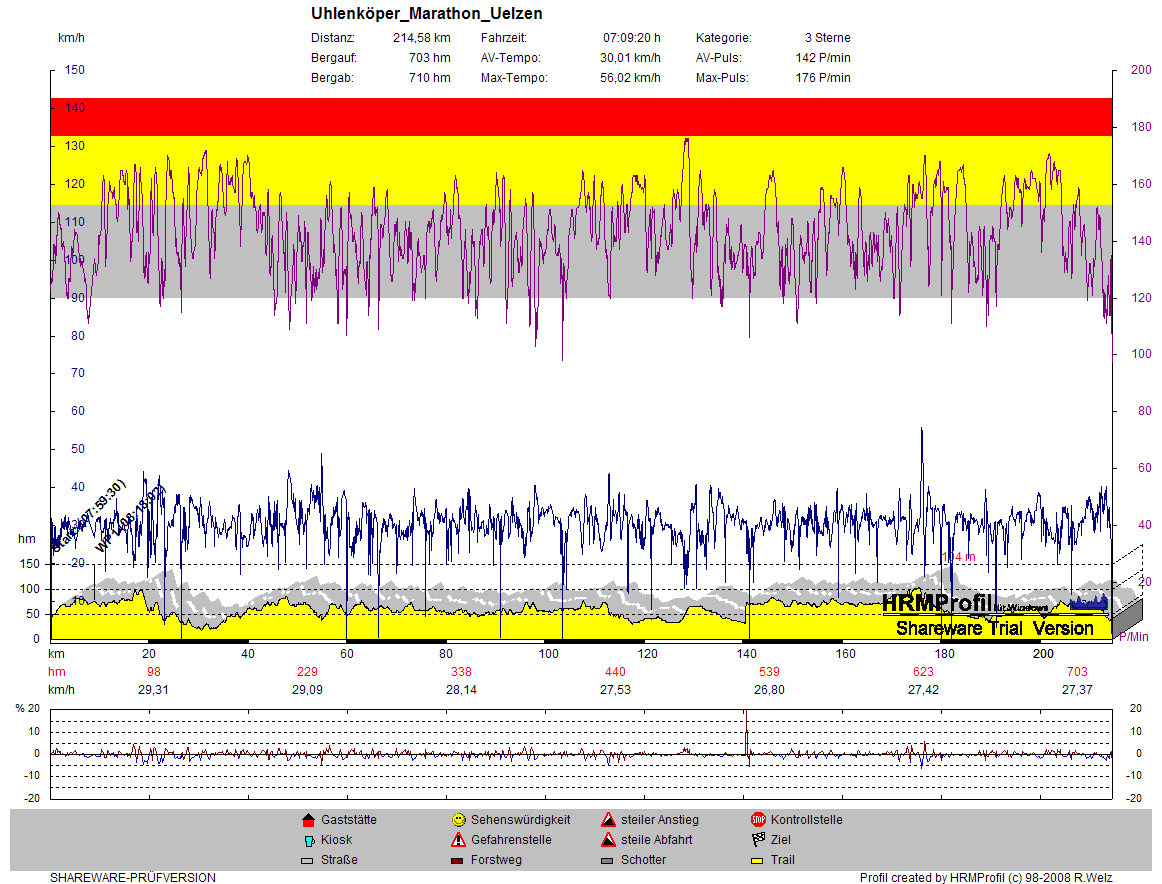Click the Kiosk cup icon
The image size is (1162, 884).
(x=308, y=840)
